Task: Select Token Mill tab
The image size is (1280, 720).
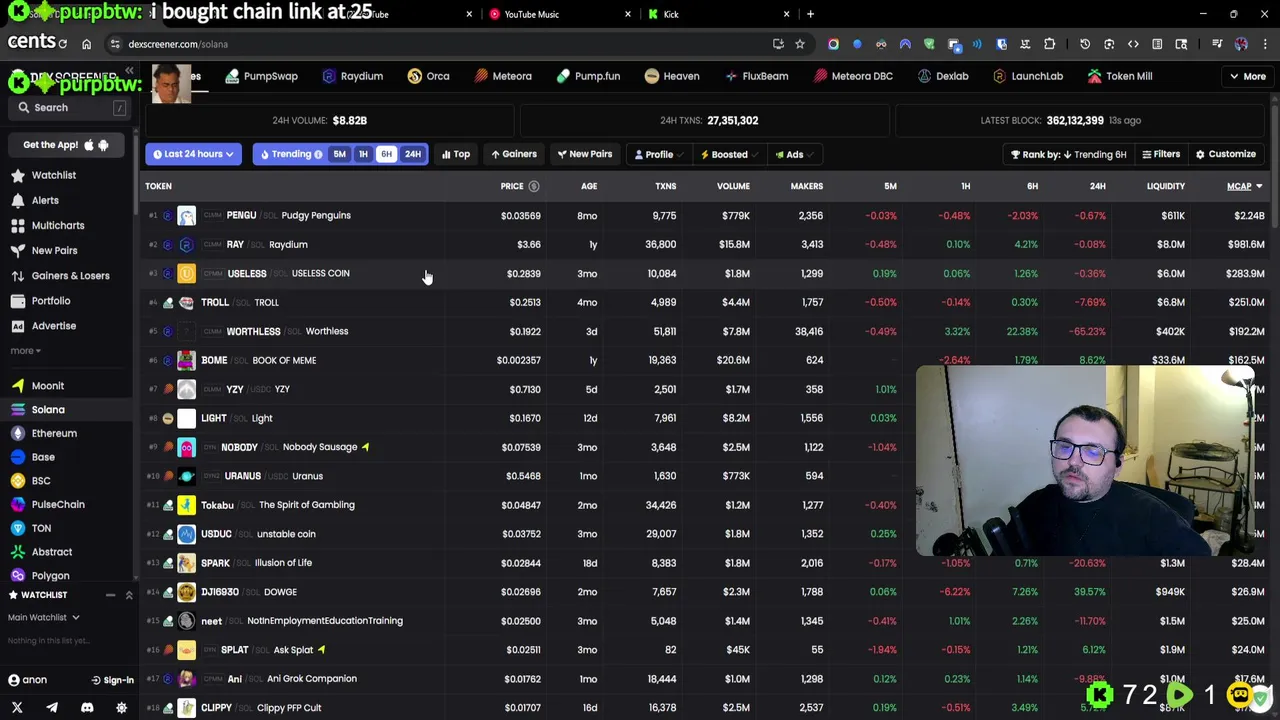Action: tap(1120, 76)
